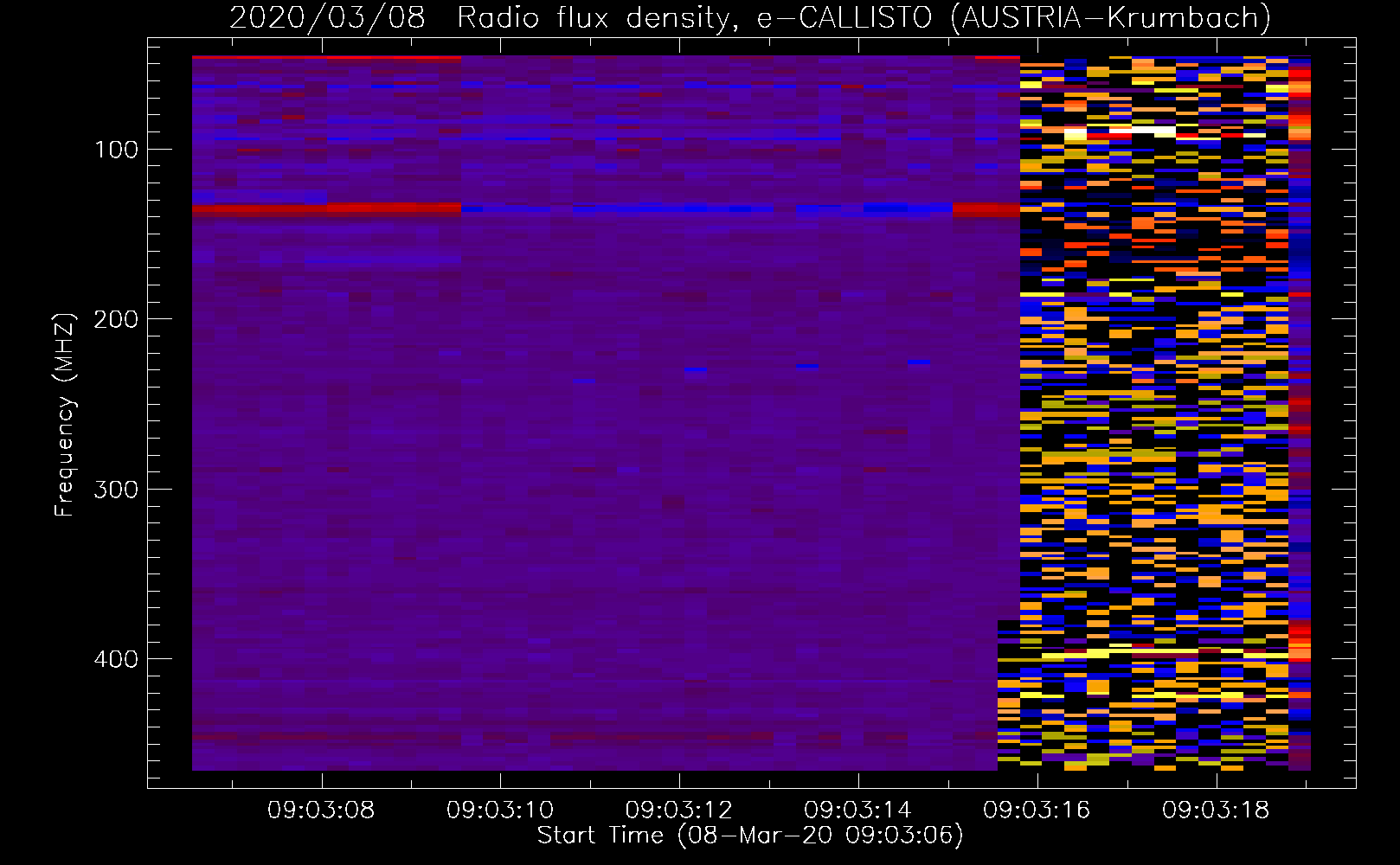Click the 09:03:16 time tick label
This screenshot has height=865, width=1400.
tap(1037, 810)
